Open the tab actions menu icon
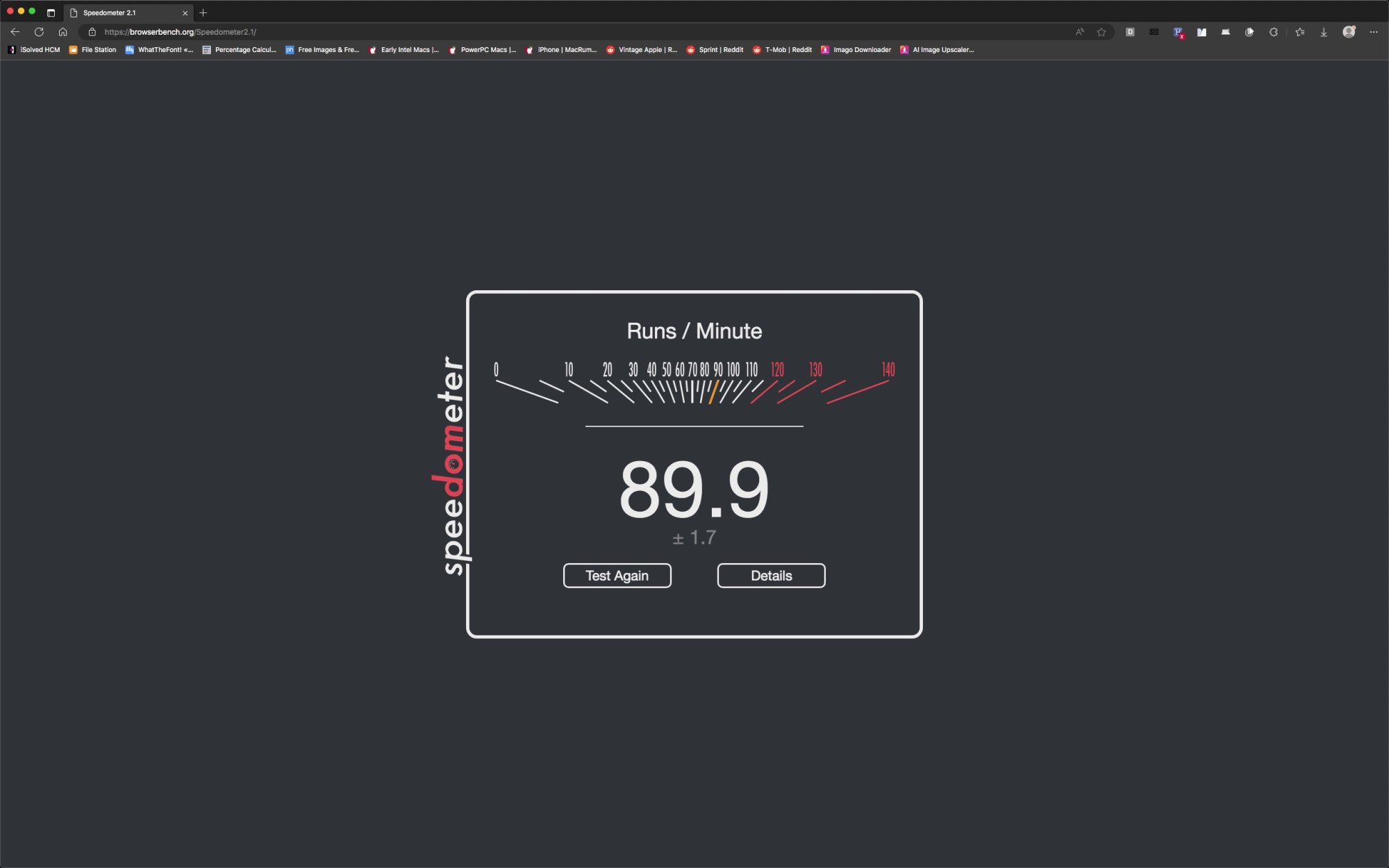This screenshot has height=868, width=1389. (51, 12)
